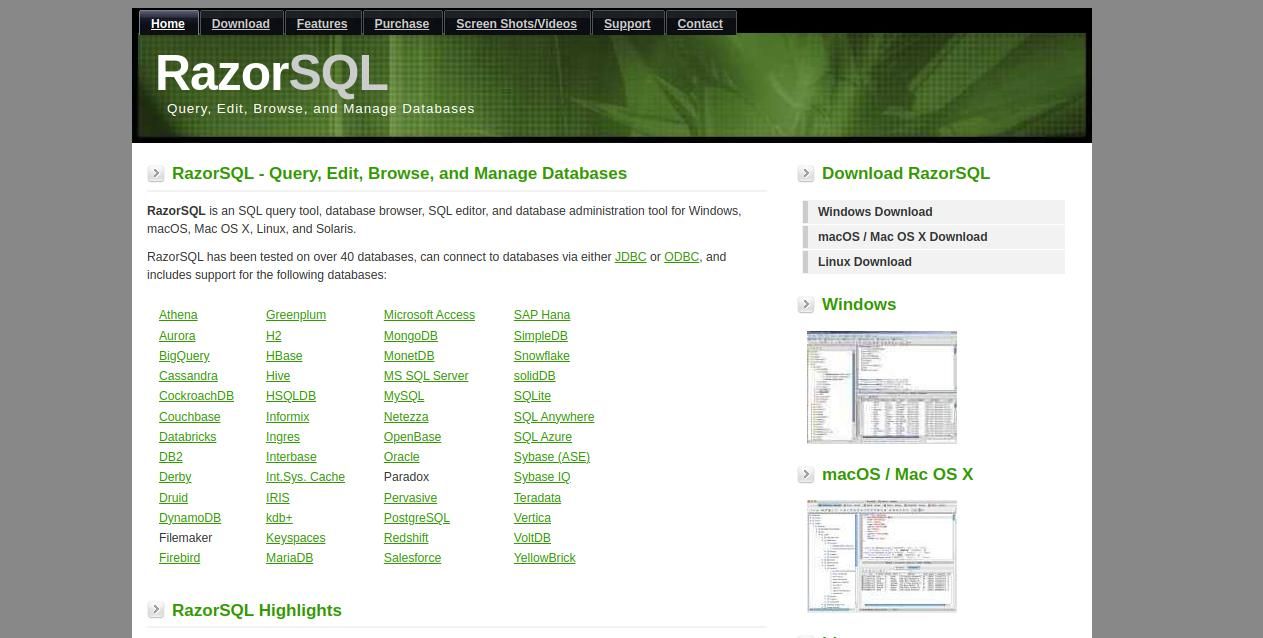Click the RazorSQL Highlights heading
The image size is (1263, 638).
coord(257,610)
